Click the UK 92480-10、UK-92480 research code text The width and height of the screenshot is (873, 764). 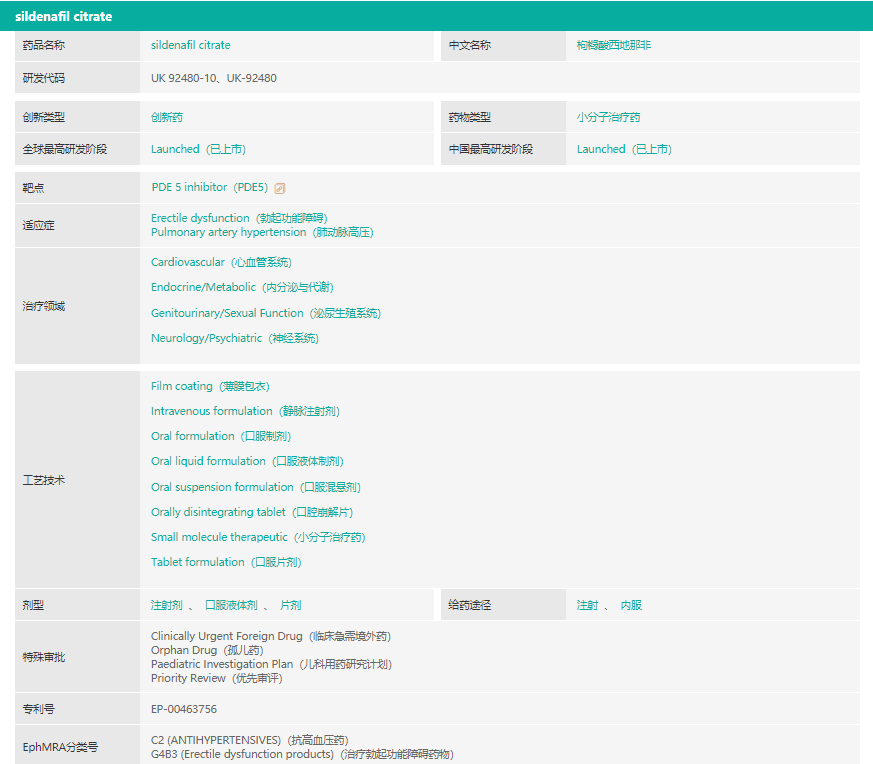click(x=214, y=78)
